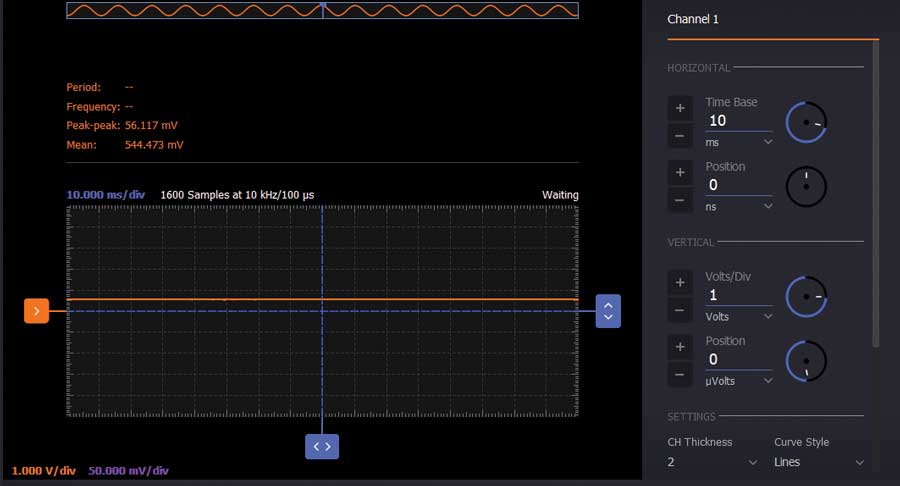Click the horizontal position handle below graph

[322, 446]
